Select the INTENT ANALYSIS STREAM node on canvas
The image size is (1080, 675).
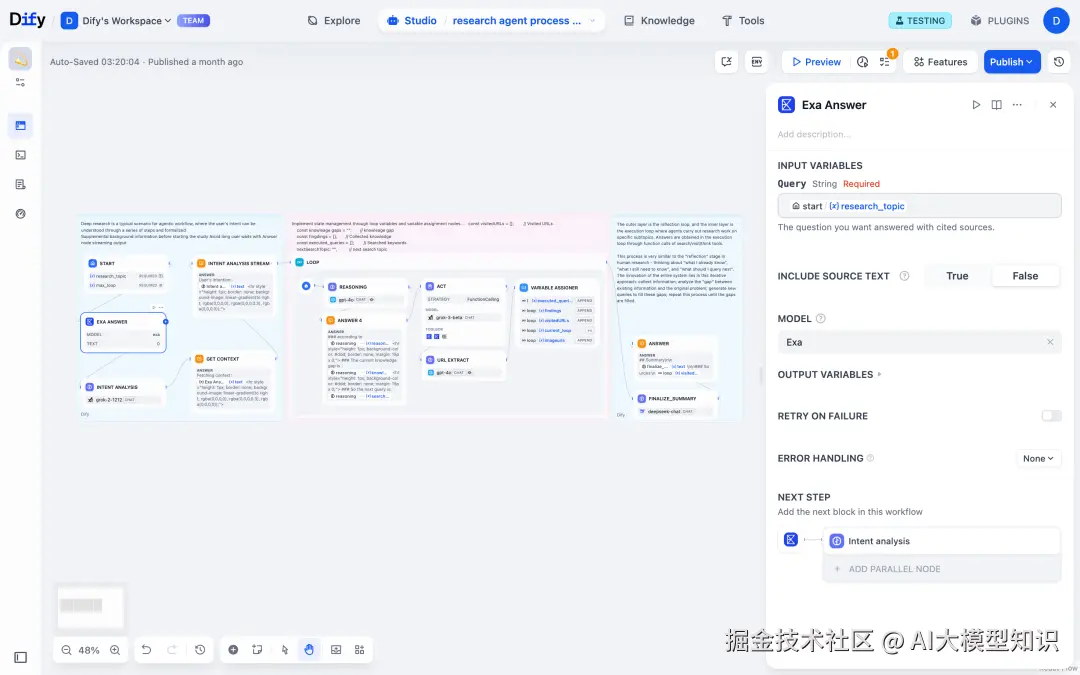(x=234, y=287)
